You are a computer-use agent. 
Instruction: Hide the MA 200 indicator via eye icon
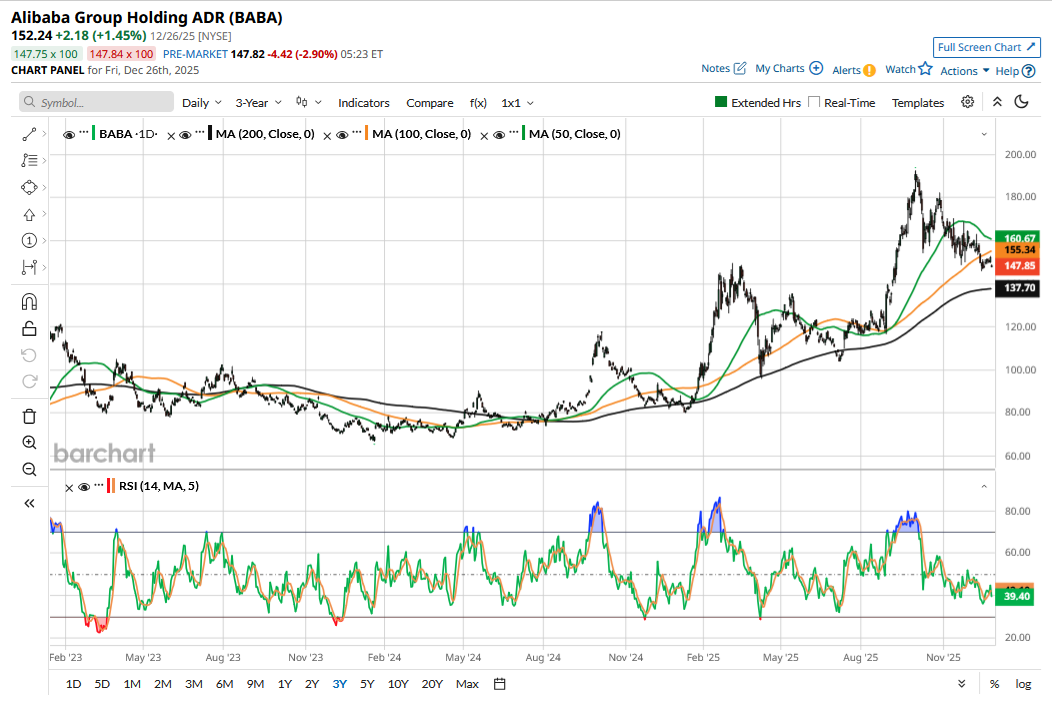tap(185, 134)
